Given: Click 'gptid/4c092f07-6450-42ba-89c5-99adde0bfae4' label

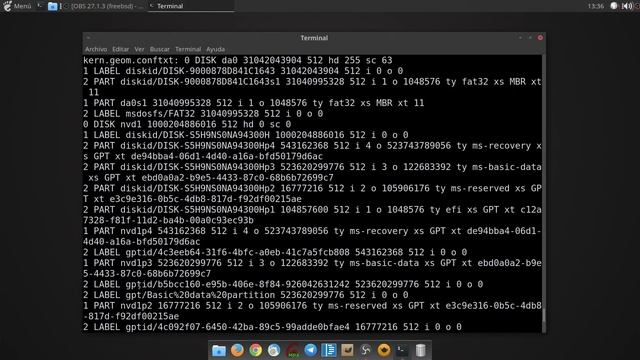Looking at the screenshot, I should (238, 327).
